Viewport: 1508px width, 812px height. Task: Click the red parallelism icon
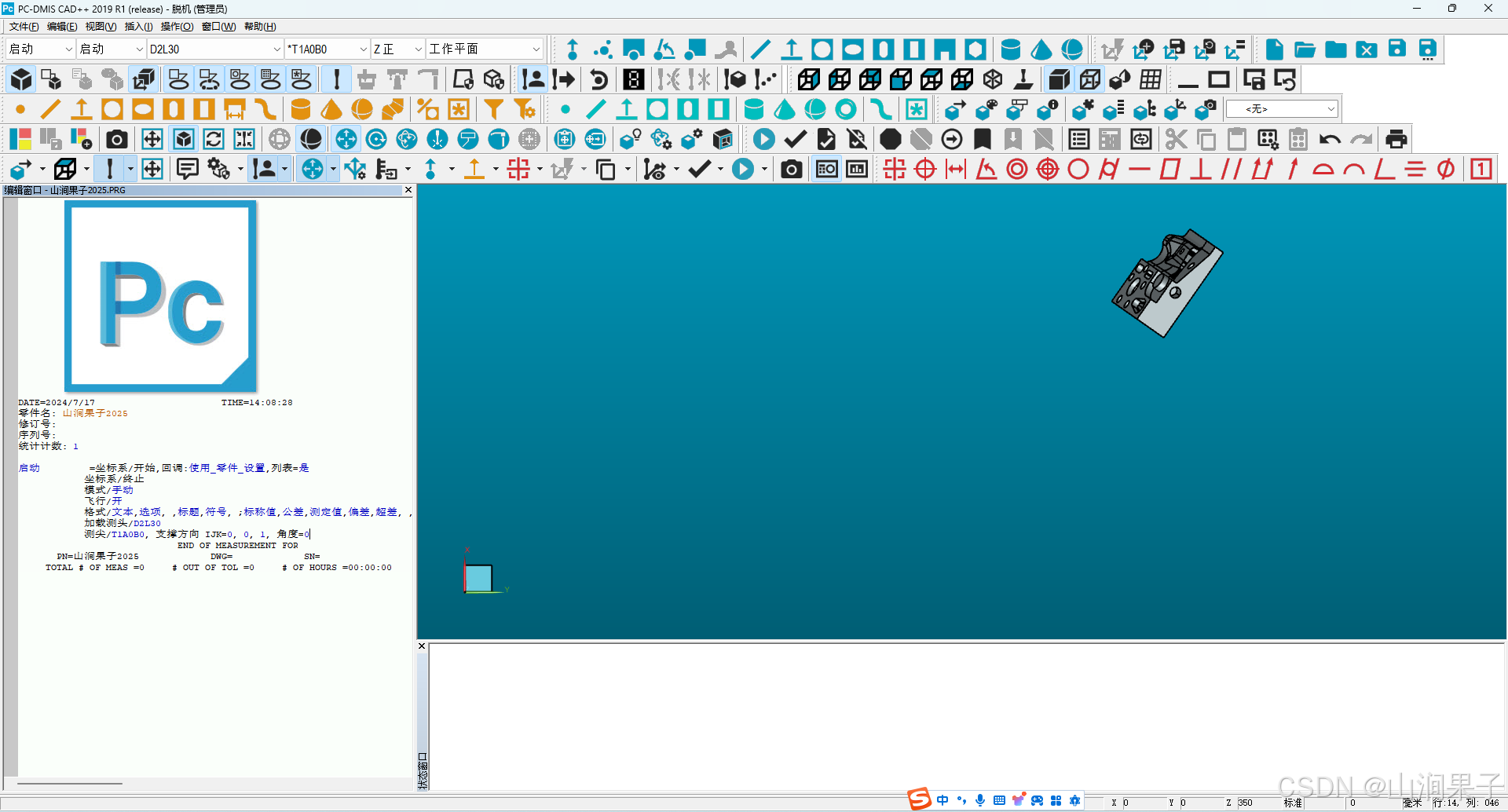(1232, 169)
